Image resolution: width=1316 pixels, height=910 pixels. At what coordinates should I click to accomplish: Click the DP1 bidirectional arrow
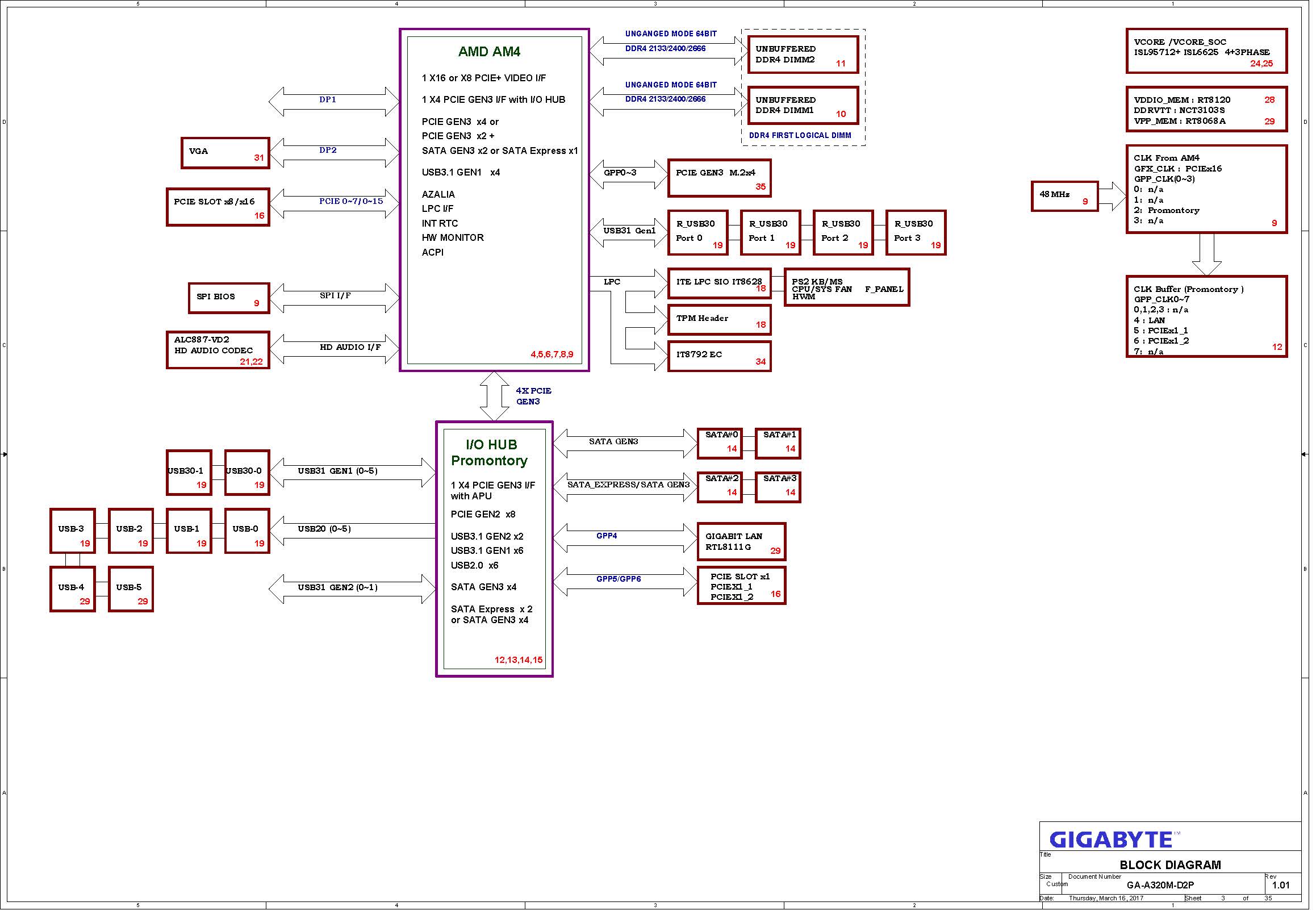click(x=335, y=102)
